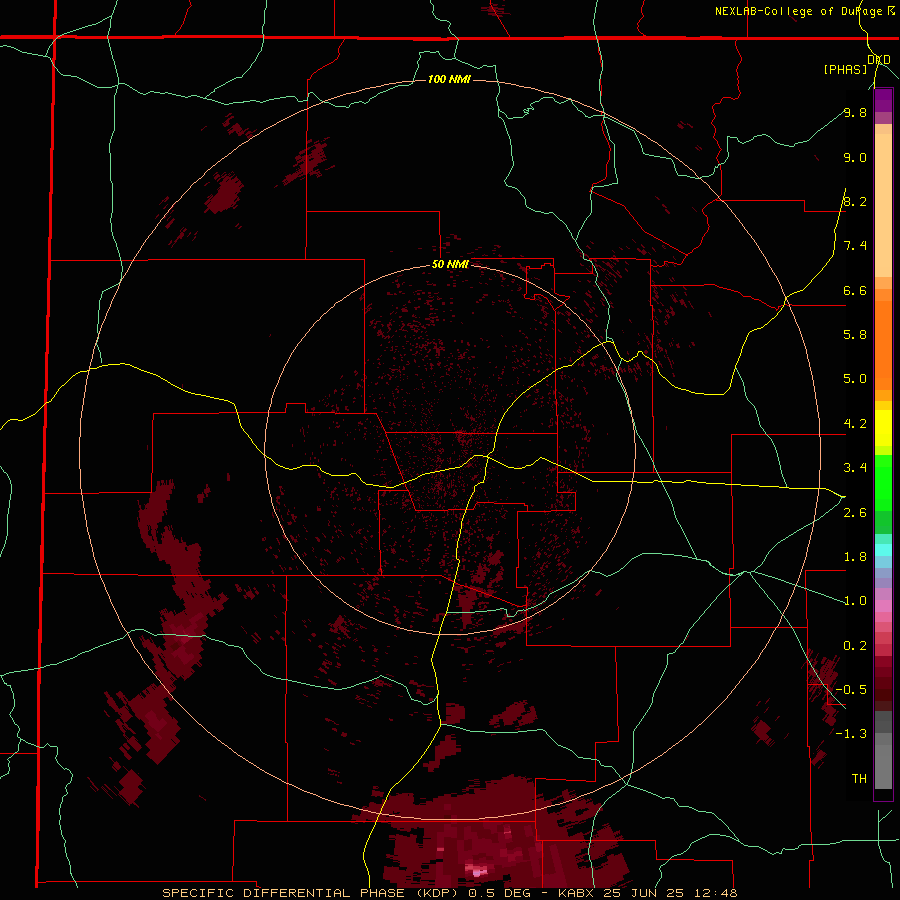Click the -0.5 scale value
The image size is (900, 900).
click(x=851, y=690)
